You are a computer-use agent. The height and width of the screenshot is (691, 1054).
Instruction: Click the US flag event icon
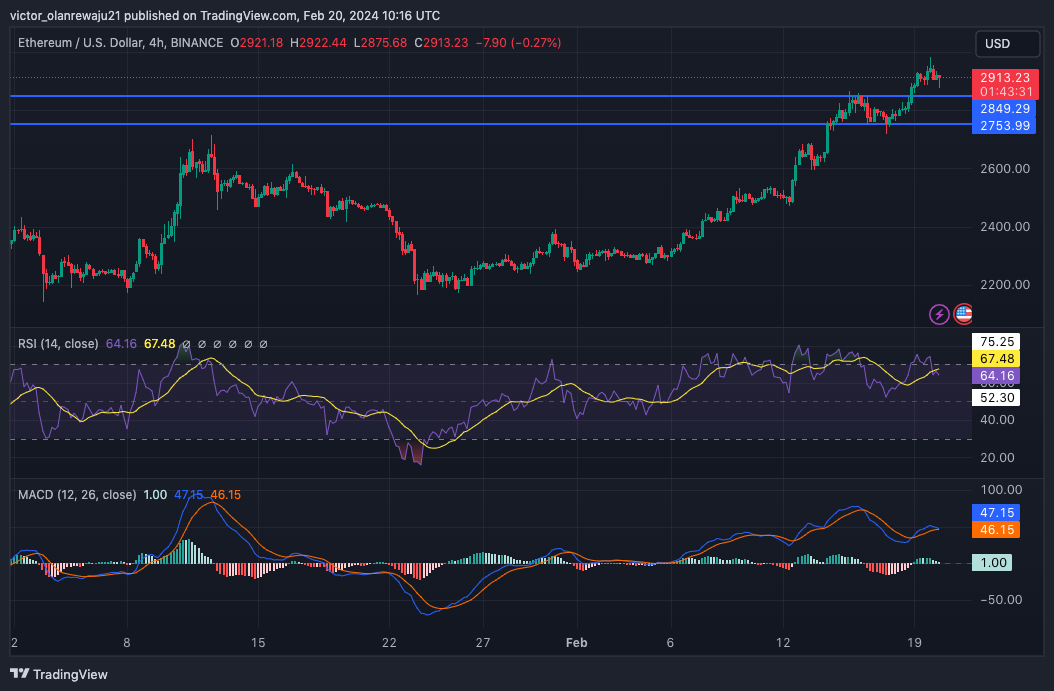pyautogui.click(x=963, y=313)
